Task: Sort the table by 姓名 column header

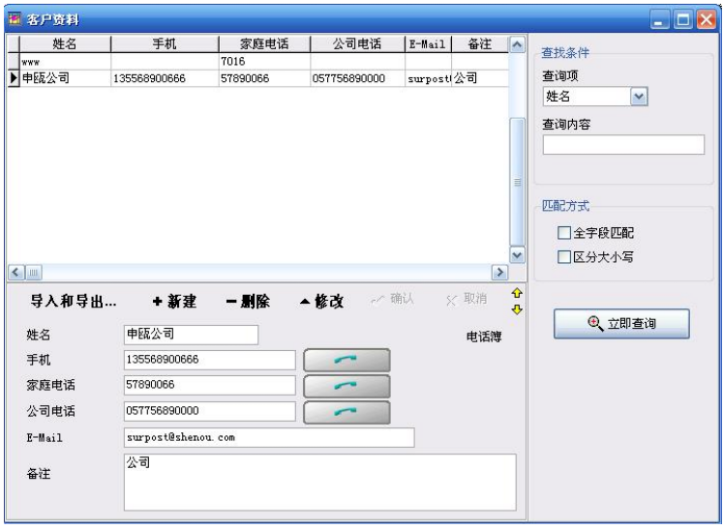Action: tap(64, 44)
